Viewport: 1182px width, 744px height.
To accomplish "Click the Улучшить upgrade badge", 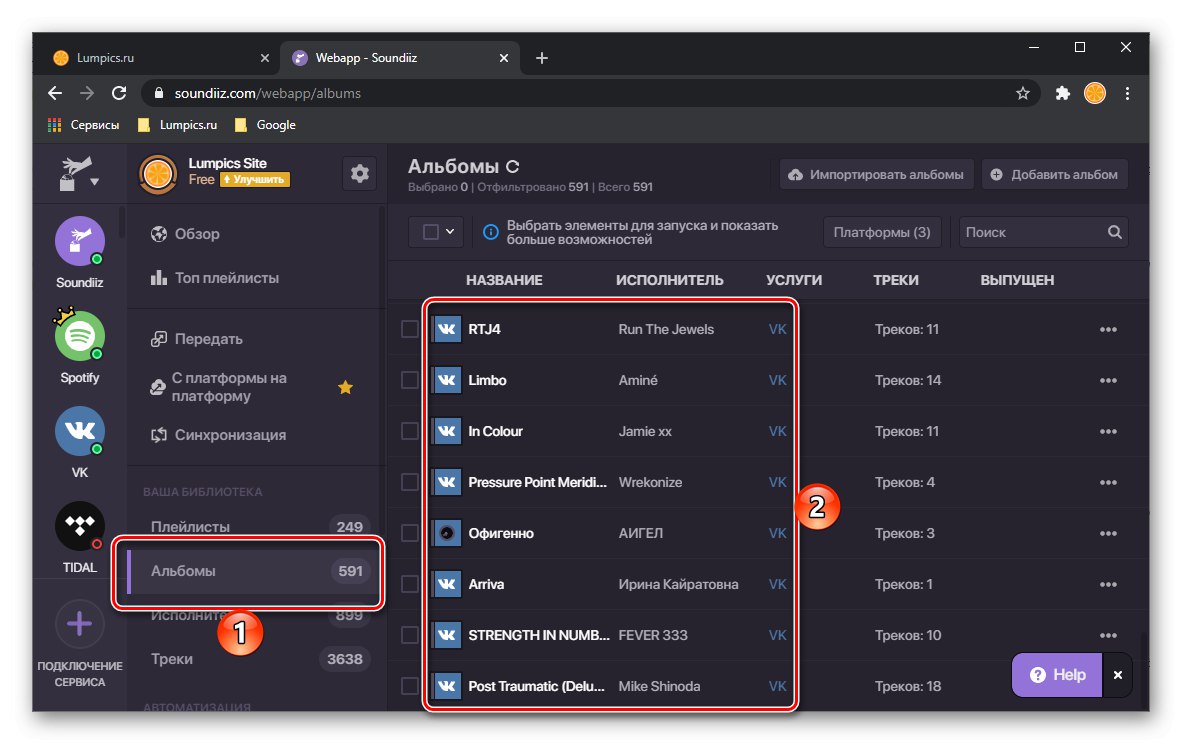I will (255, 179).
